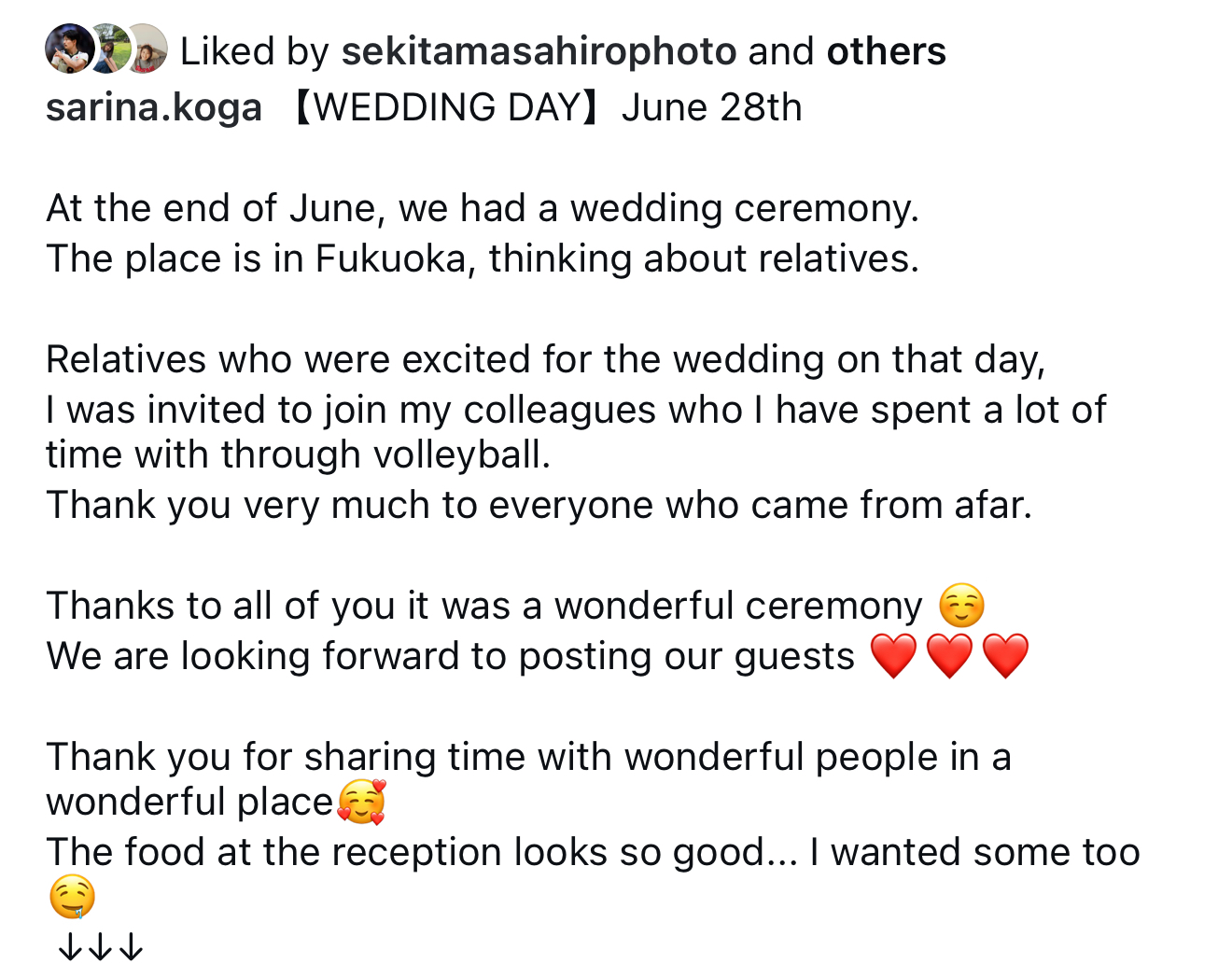The height and width of the screenshot is (978, 1232).
Task: Open sarina.koga's profile from the caption
Action: coord(154,107)
